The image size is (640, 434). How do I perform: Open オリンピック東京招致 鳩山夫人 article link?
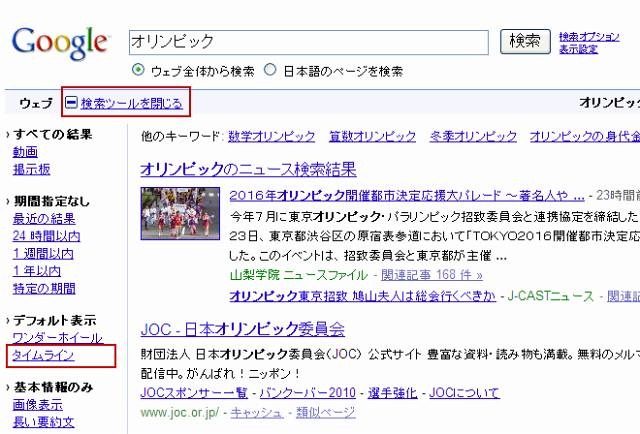pyautogui.click(x=362, y=296)
